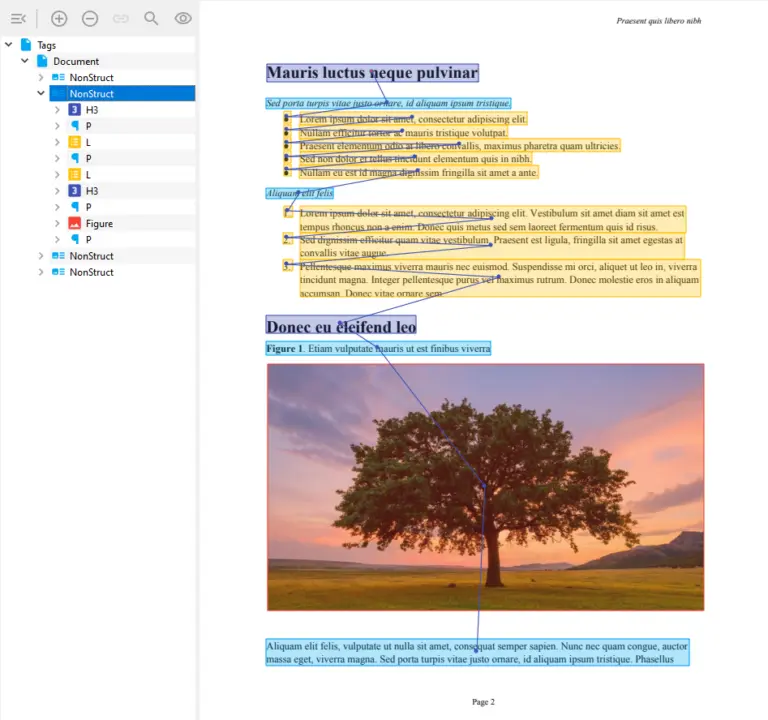Screen dimensions: 768x720
Task: Click bullet item 'Nullam efficitur tortor ac mauris'
Action: (x=404, y=132)
